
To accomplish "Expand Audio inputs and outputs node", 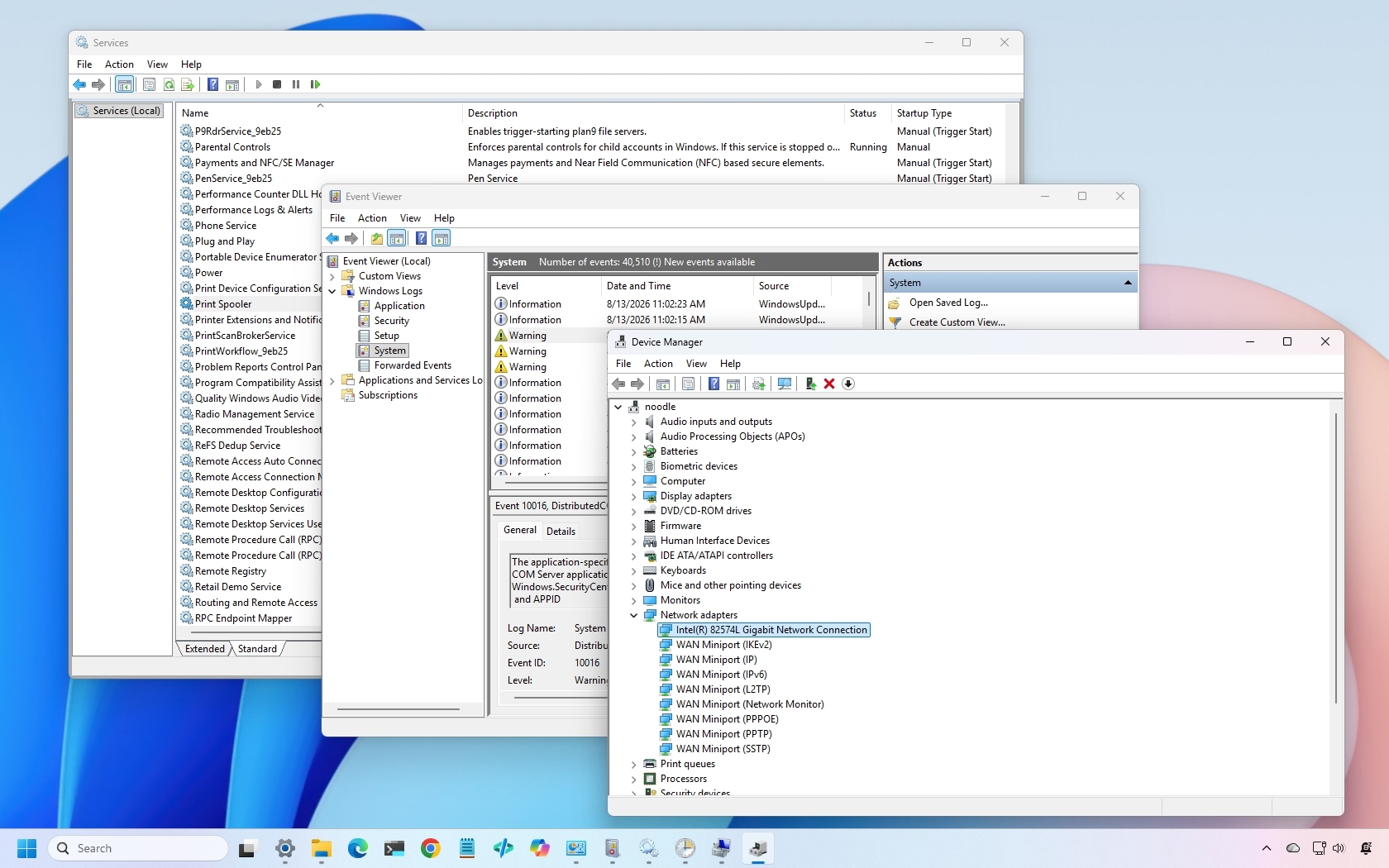I will point(634,422).
